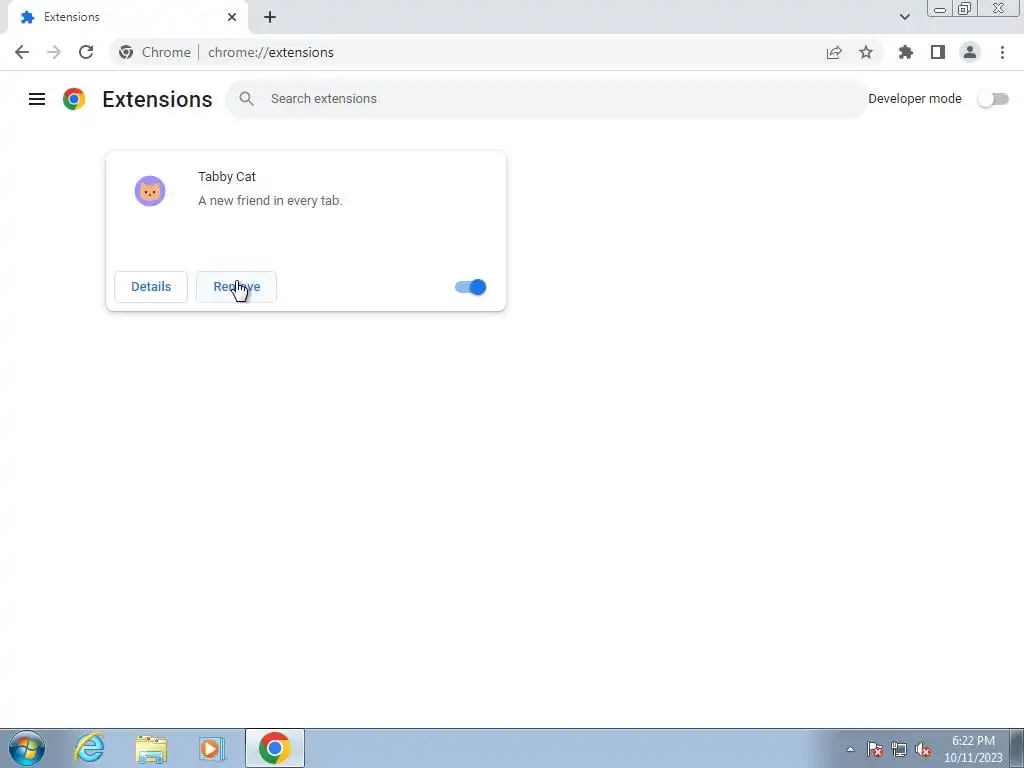
Task: Click the Extensions page heading
Action: [157, 99]
